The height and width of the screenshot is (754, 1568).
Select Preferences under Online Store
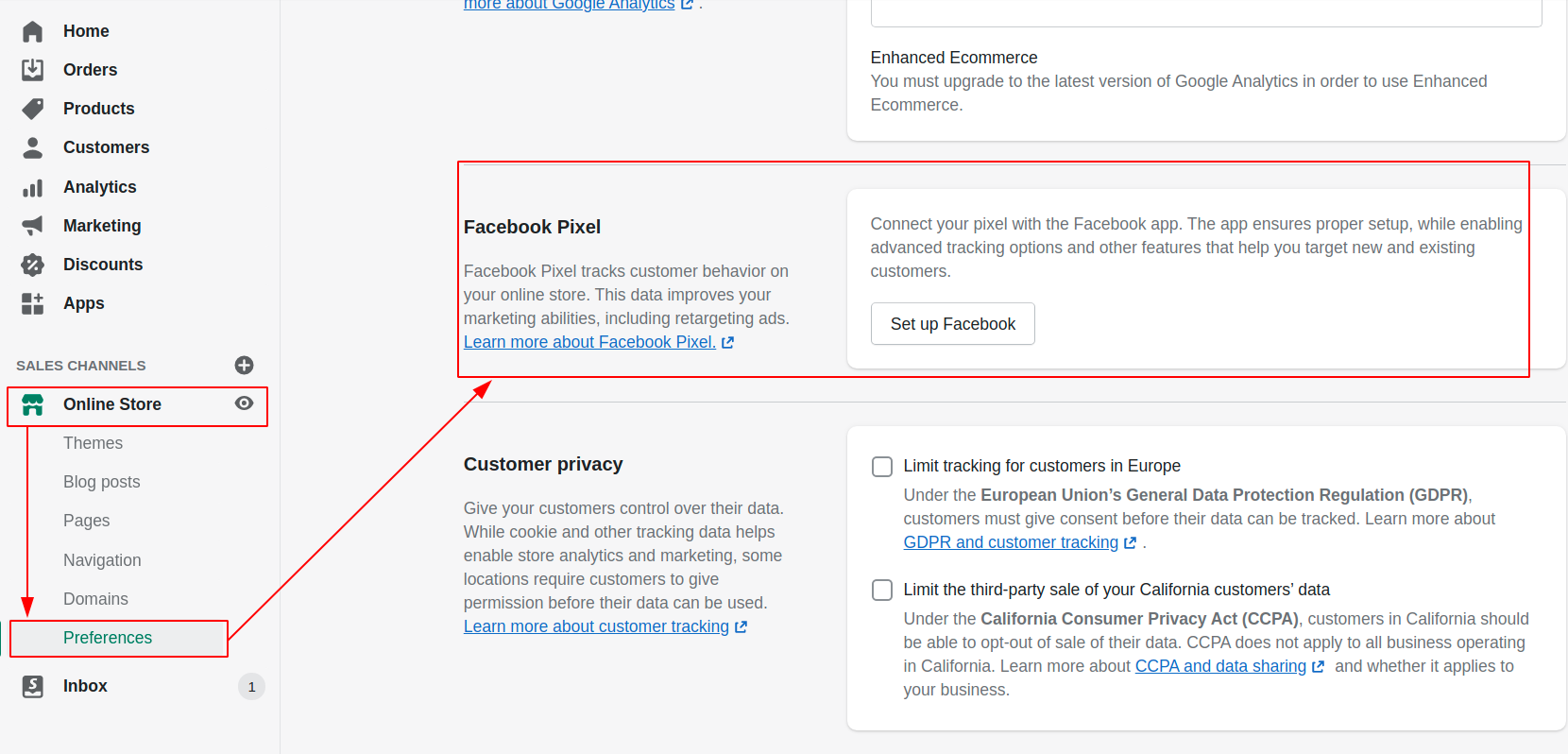point(108,638)
